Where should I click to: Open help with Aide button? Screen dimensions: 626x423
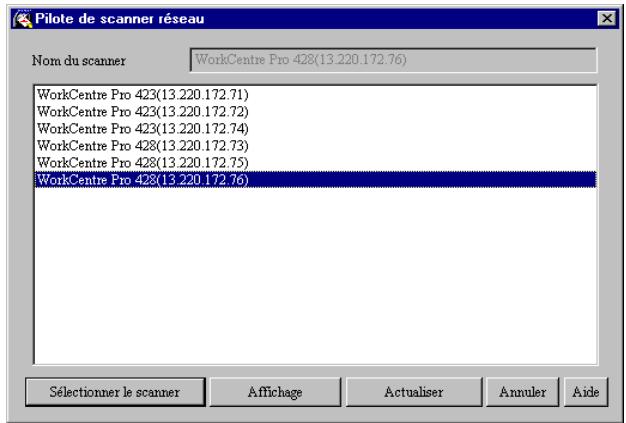586,392
